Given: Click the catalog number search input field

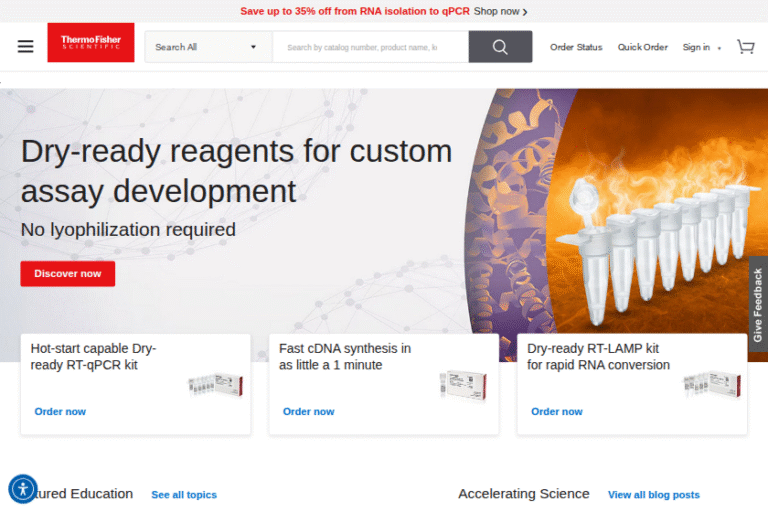Looking at the screenshot, I should click(x=368, y=47).
